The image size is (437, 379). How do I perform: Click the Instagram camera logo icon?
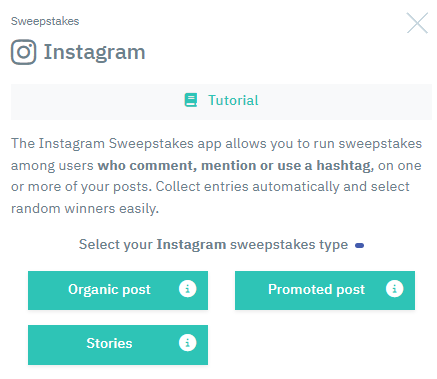pos(23,52)
